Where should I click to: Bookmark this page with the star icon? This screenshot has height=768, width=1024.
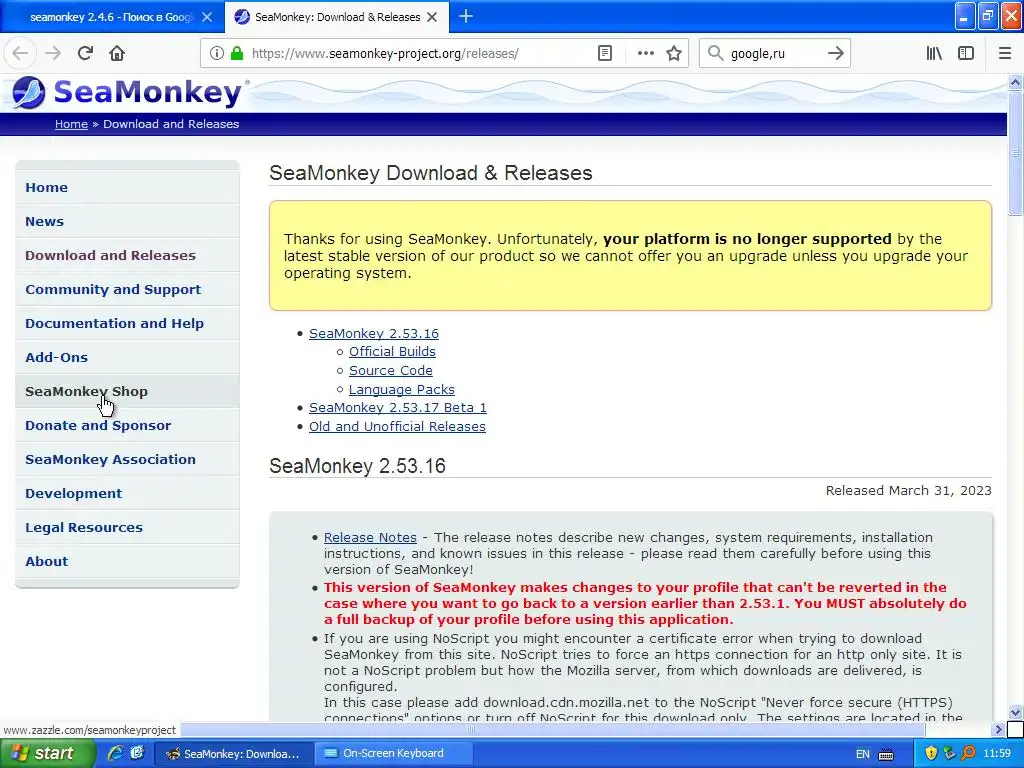(674, 53)
